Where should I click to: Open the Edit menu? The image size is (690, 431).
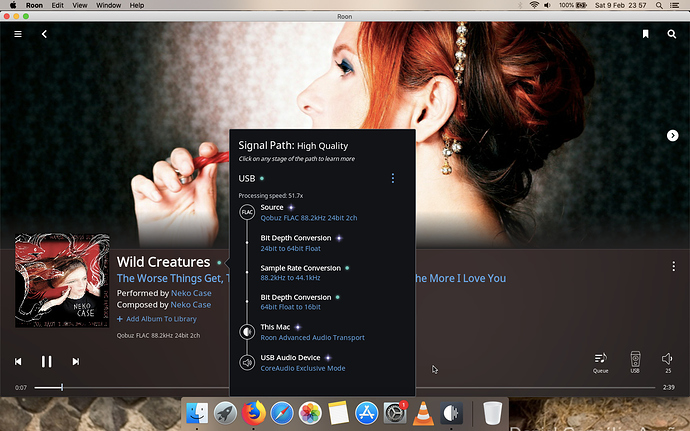(x=58, y=5)
